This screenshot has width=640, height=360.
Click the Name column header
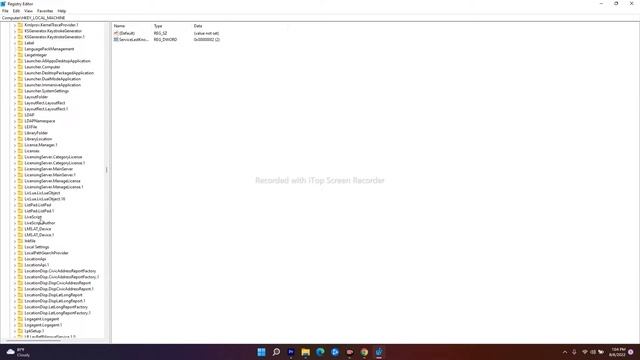(x=119, y=26)
